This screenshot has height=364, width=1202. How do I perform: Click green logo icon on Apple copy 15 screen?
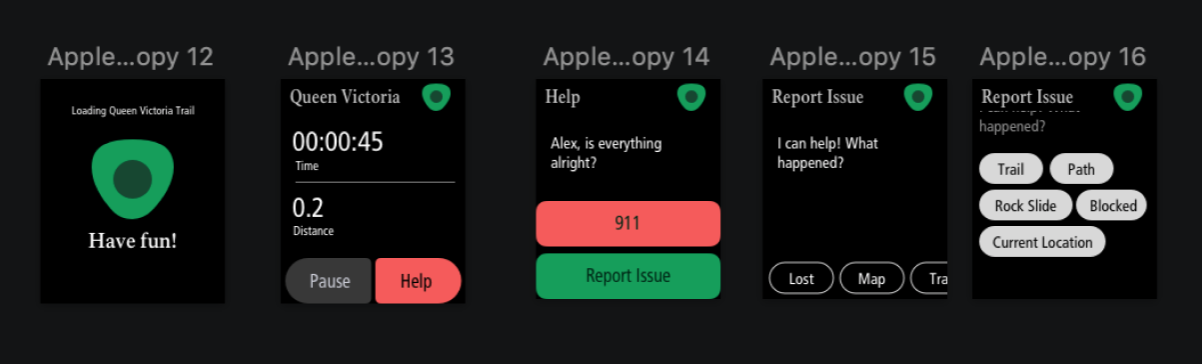[x=918, y=97]
